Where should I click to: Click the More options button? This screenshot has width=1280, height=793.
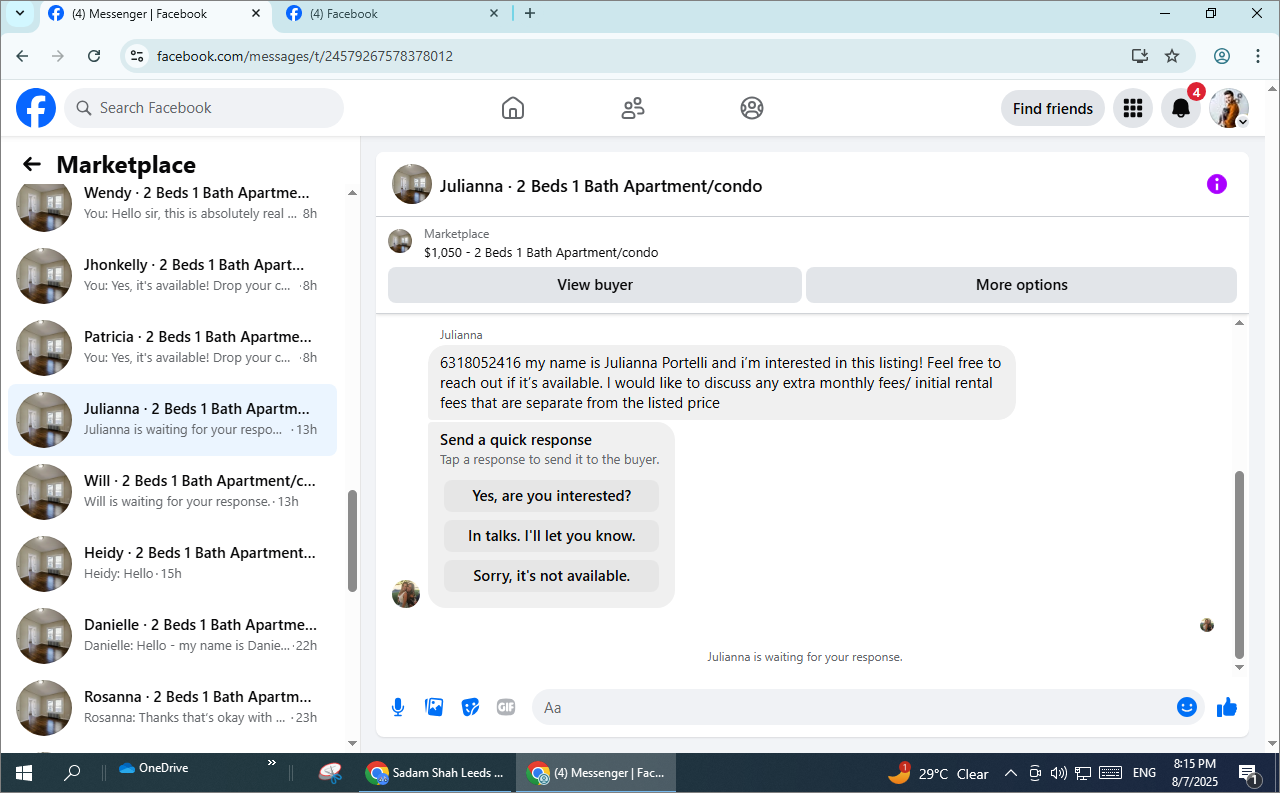(x=1022, y=285)
